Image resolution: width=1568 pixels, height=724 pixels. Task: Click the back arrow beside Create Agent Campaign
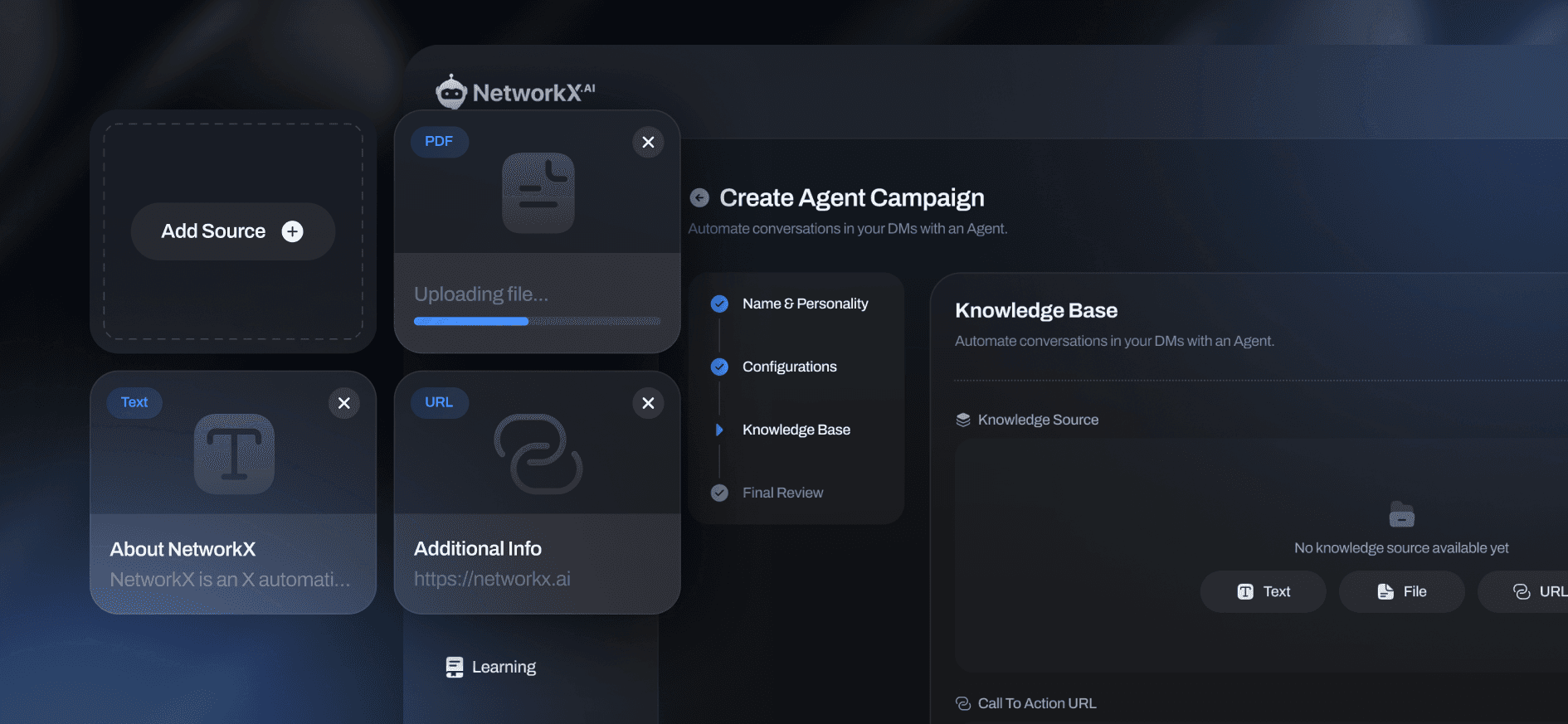coord(699,197)
